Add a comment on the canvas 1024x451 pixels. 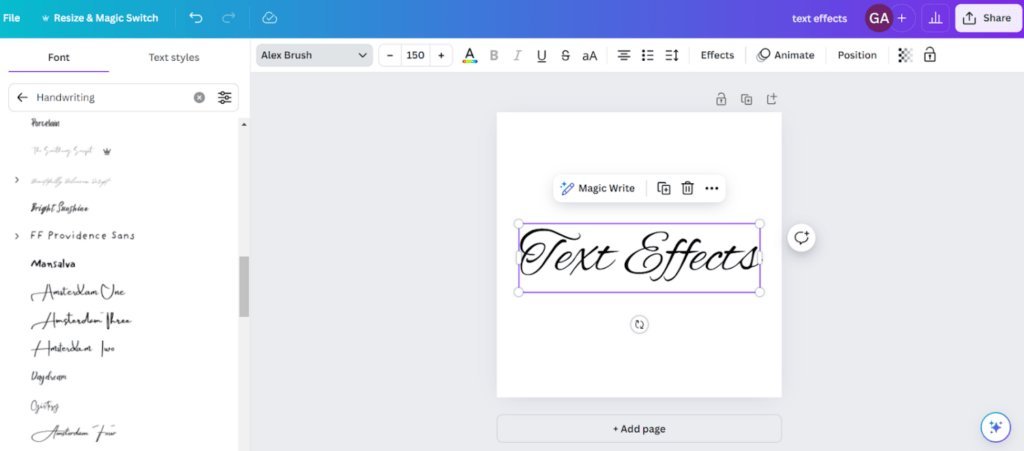pos(801,238)
